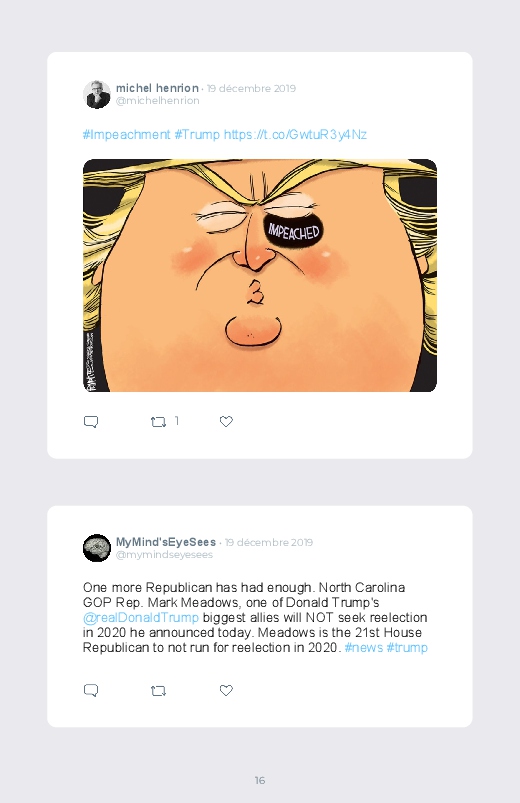Open the lowercase #trump hashtag
Image resolution: width=520 pixels, height=803 pixels.
click(x=407, y=647)
